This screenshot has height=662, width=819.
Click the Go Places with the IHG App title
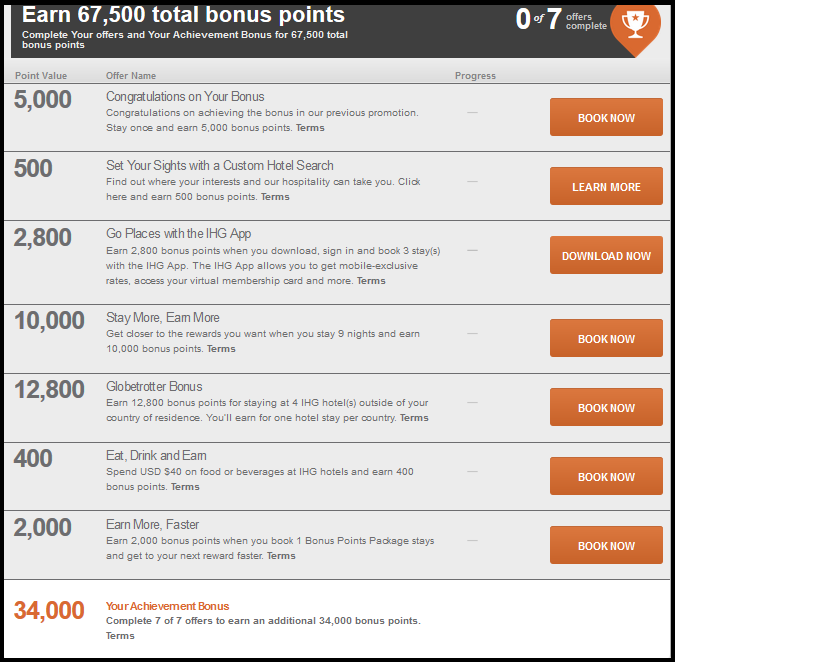pyautogui.click(x=179, y=234)
